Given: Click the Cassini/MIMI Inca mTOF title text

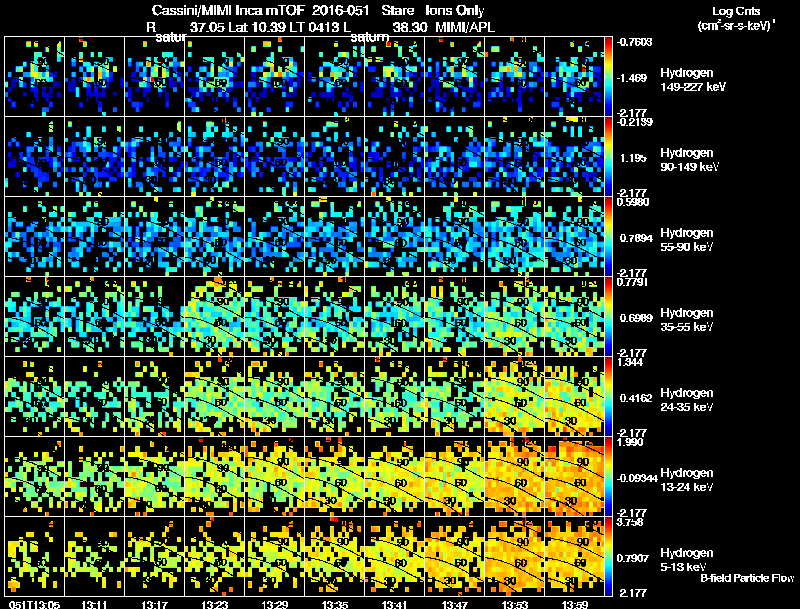Looking at the screenshot, I should coord(228,10).
